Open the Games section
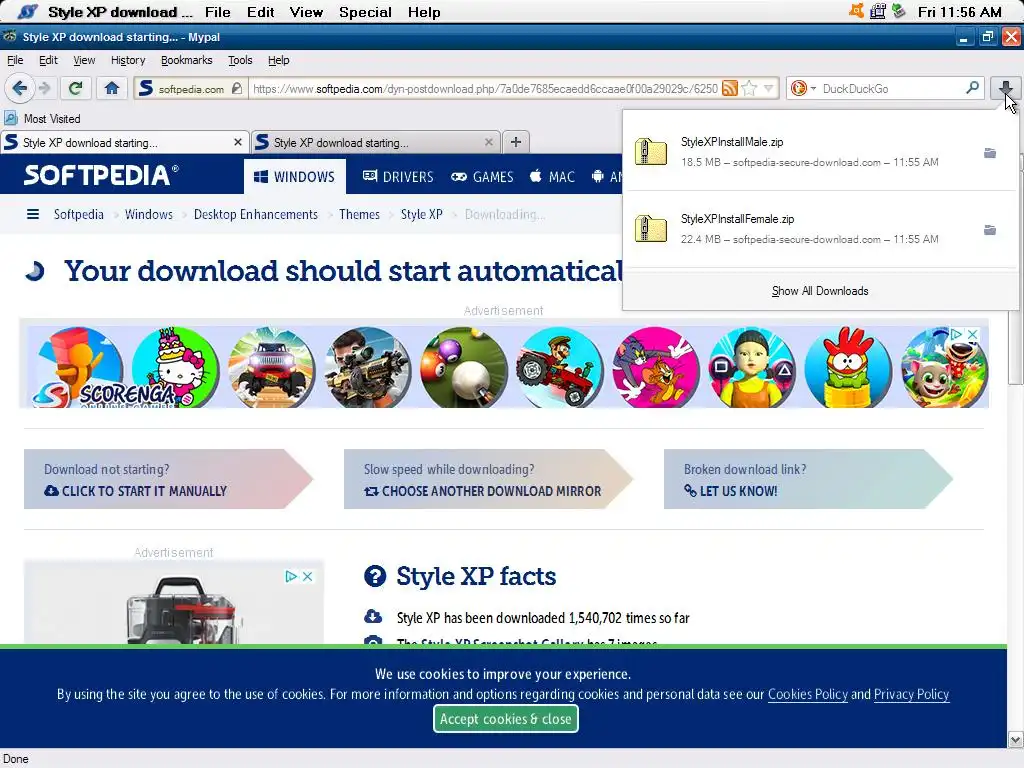The image size is (1024, 768). 484,176
